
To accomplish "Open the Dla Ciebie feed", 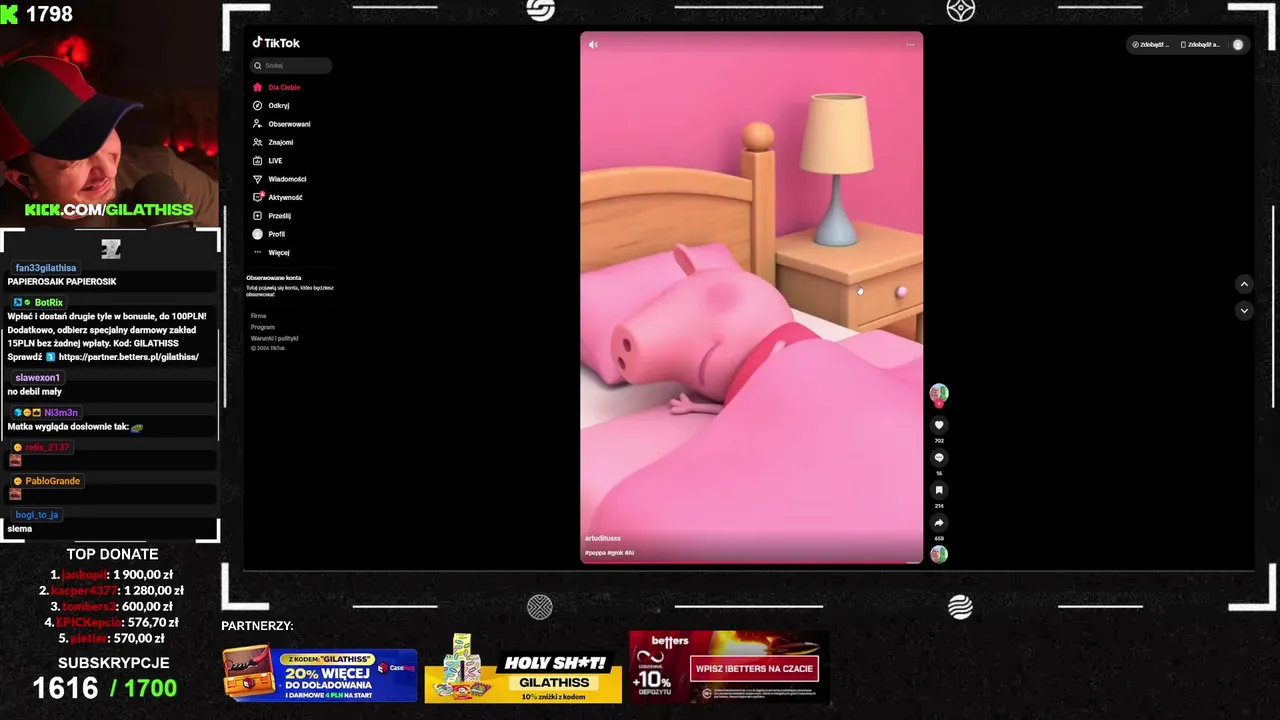I will click(x=277, y=87).
